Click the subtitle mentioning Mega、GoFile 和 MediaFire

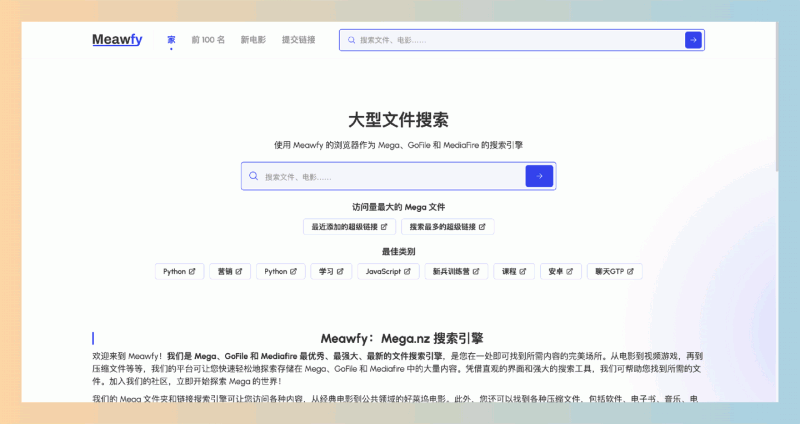pos(398,145)
